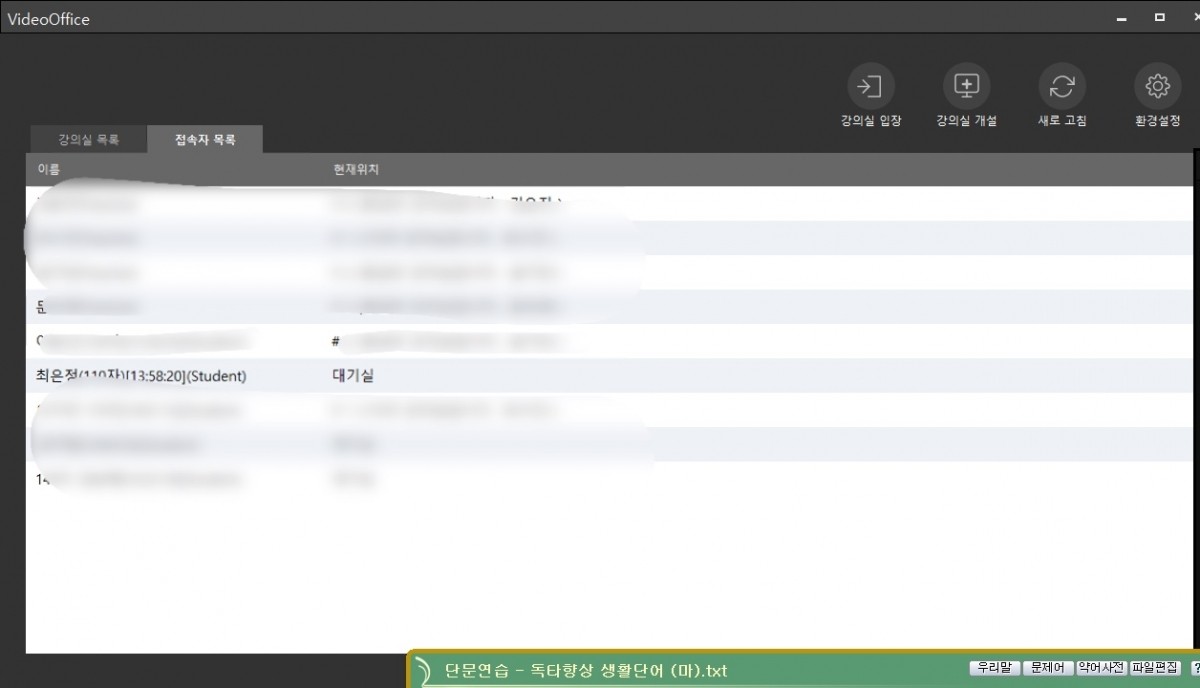Switch to the 강의실 목록 tab
This screenshot has width=1200, height=688.
88,140
